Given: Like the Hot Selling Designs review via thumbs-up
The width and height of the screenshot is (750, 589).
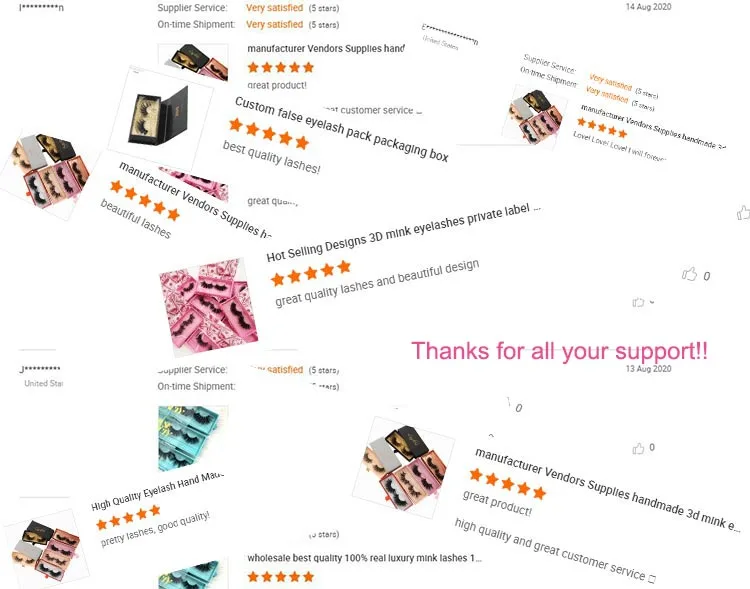Looking at the screenshot, I should point(689,274).
